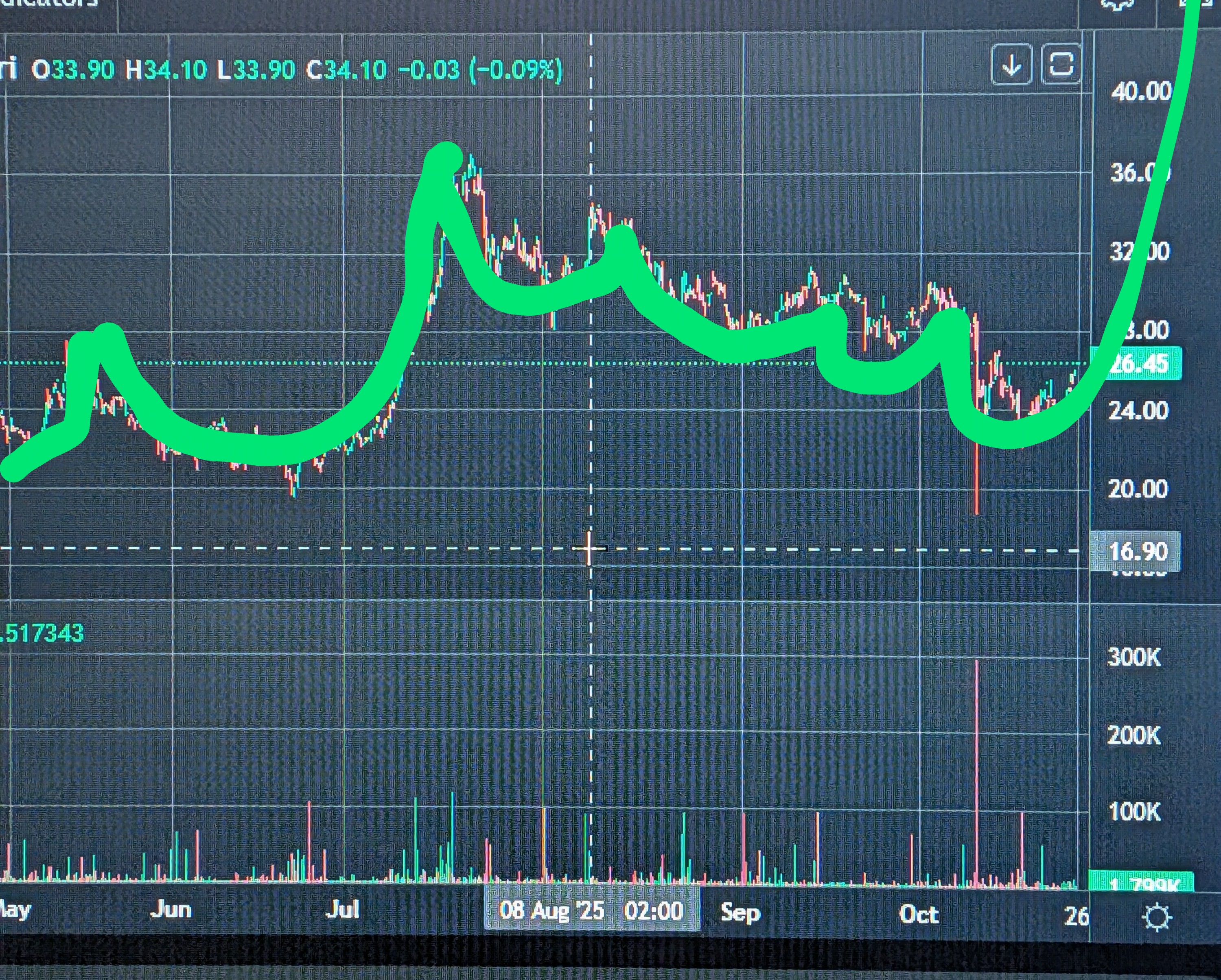Click the settings gear in top toolbar
The image size is (1221, 980).
coord(1117,4)
